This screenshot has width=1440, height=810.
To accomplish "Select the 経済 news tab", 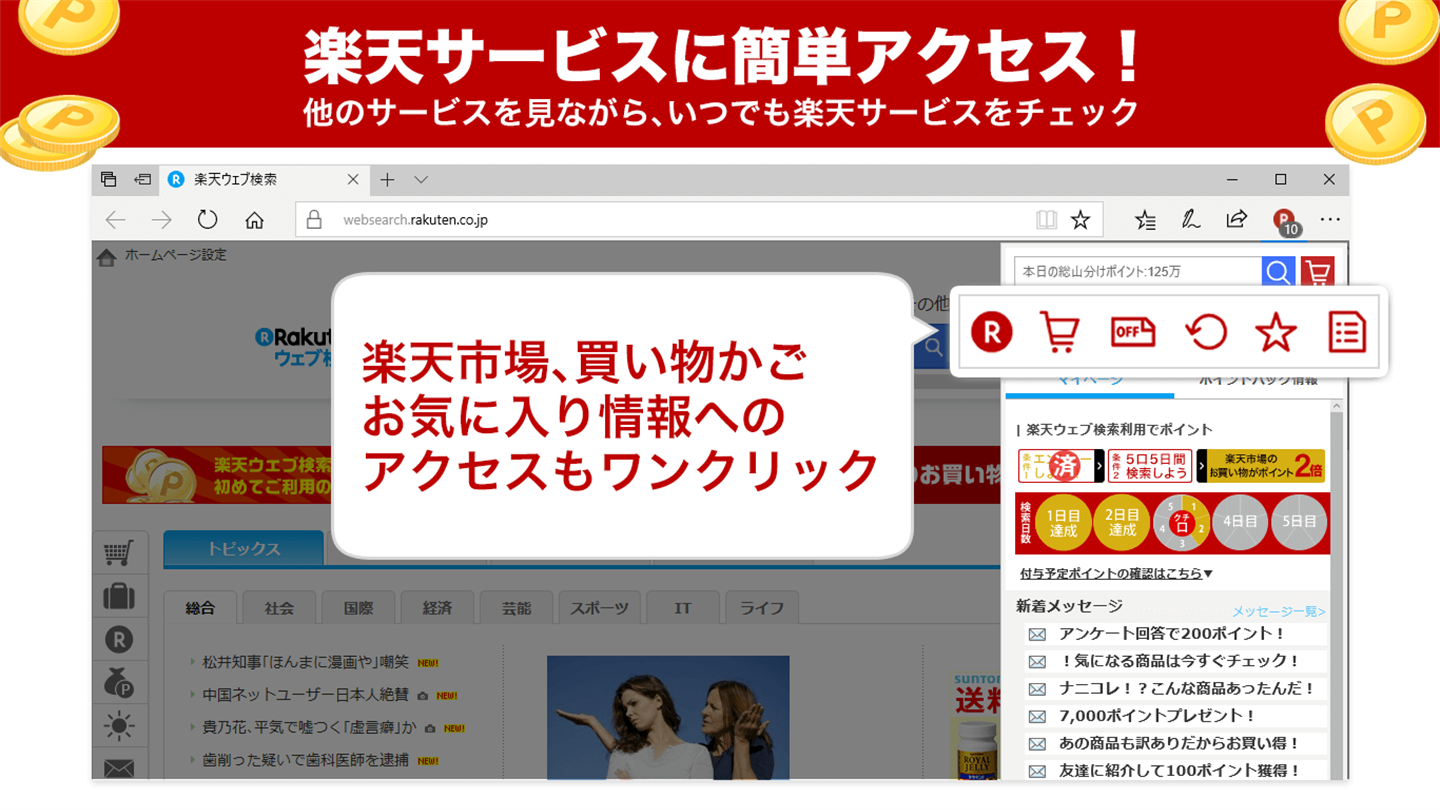I will [437, 608].
